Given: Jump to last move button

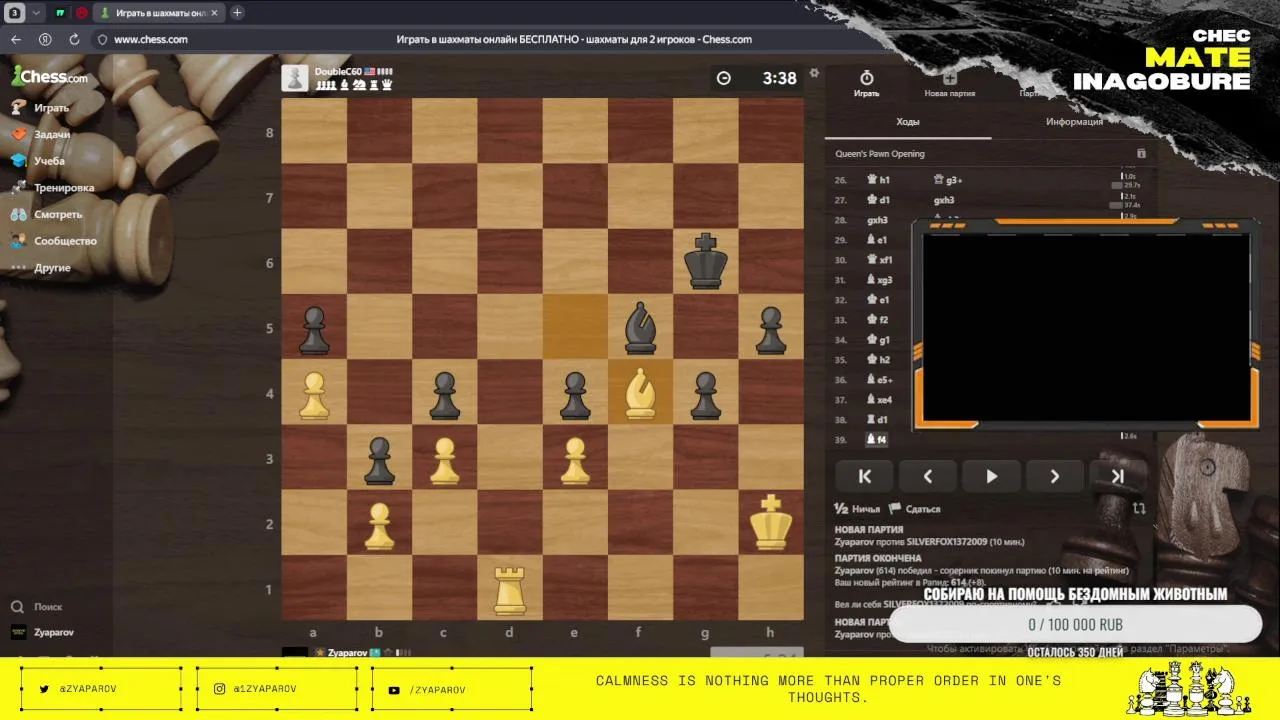Looking at the screenshot, I should coord(1117,476).
